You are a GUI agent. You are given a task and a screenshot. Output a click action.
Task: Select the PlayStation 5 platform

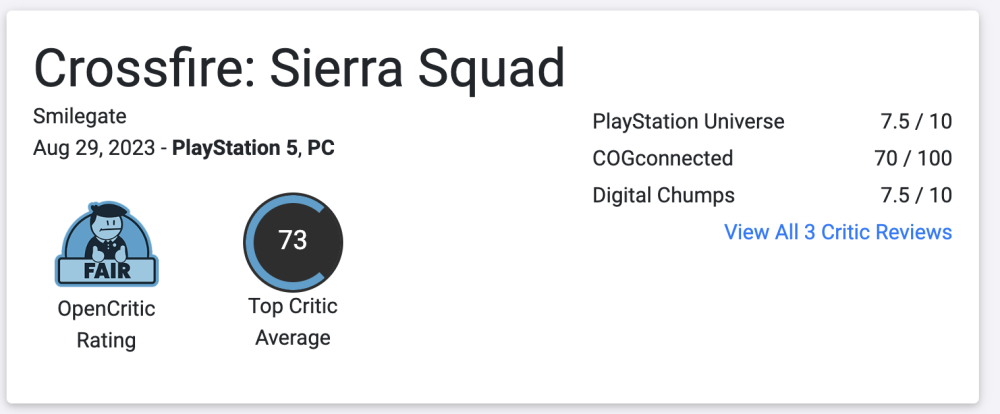235,149
